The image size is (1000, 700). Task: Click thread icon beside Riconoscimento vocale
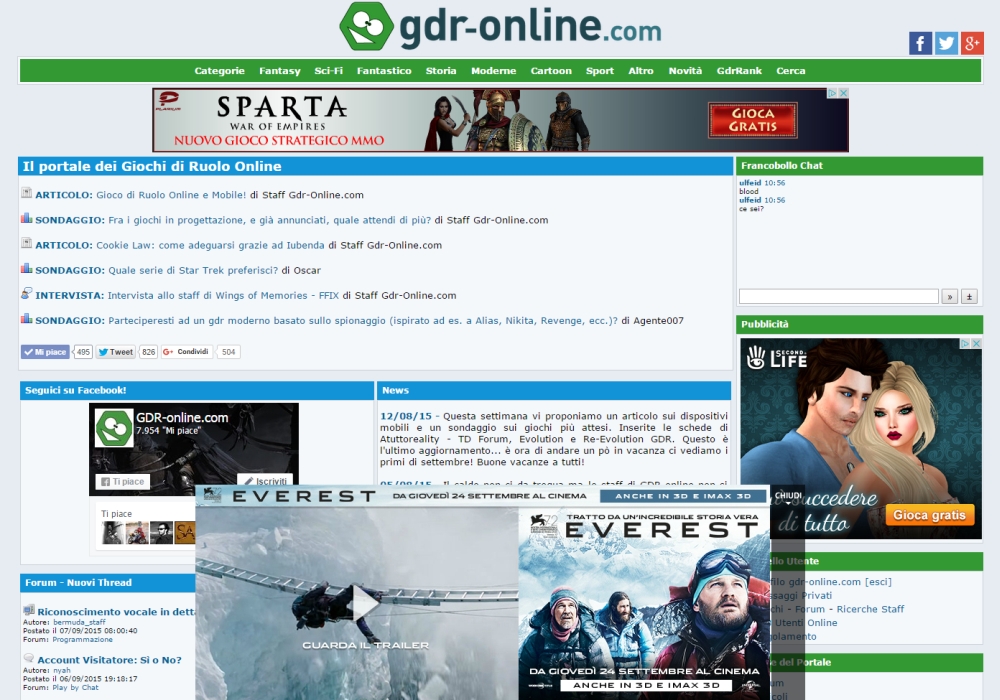[29, 610]
